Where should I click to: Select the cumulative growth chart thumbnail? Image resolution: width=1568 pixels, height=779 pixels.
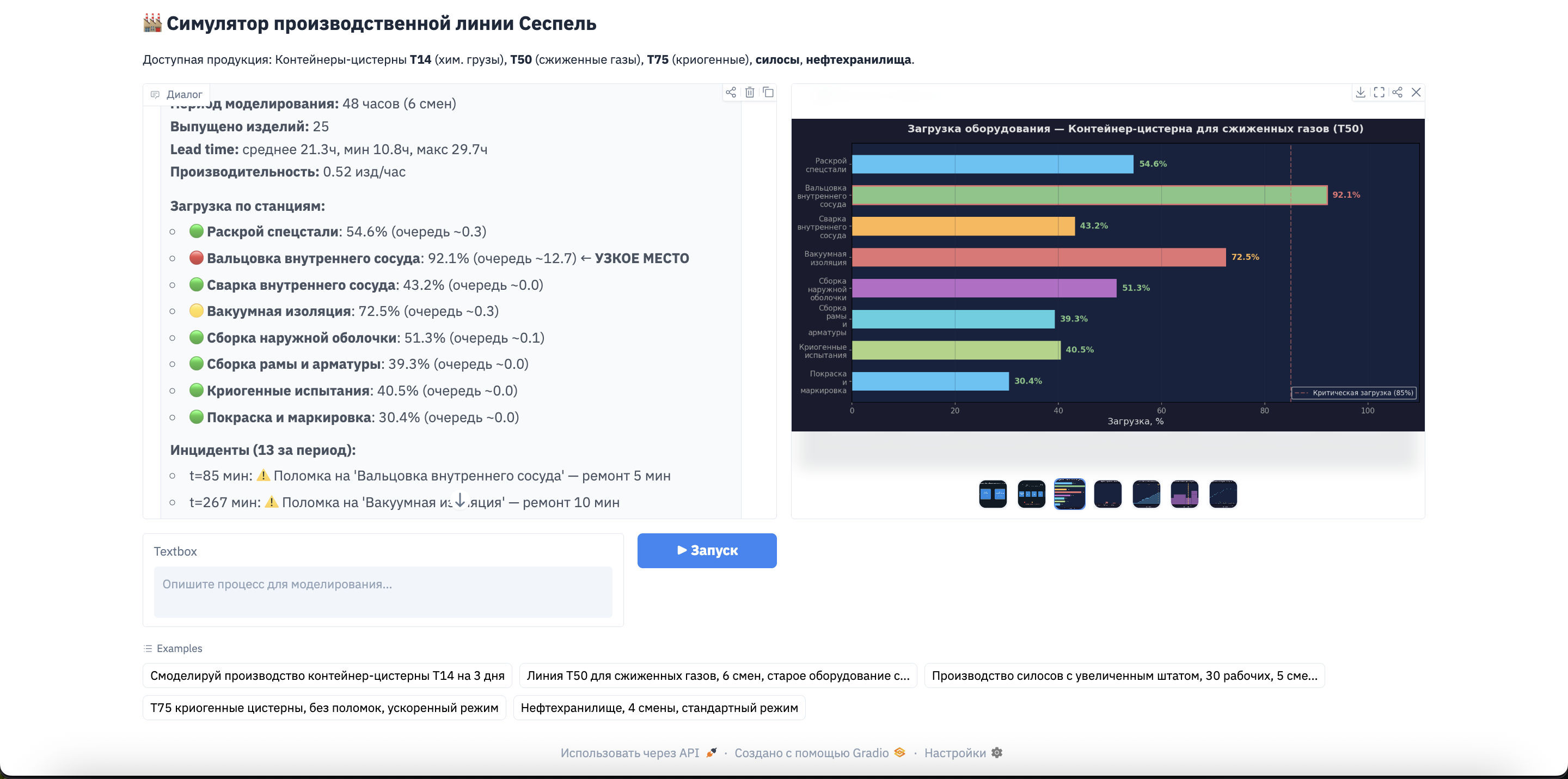[x=1146, y=494]
